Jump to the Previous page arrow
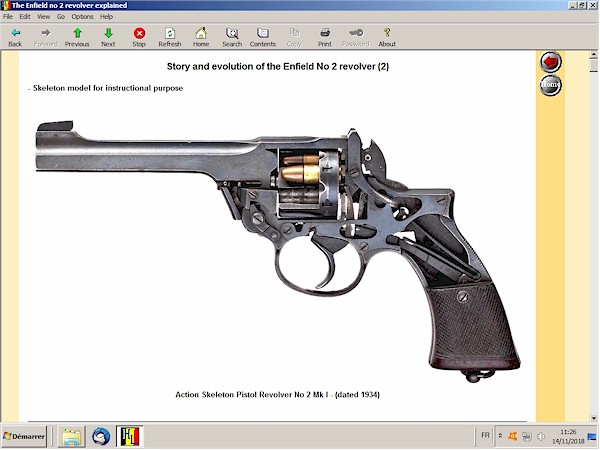 77,37
